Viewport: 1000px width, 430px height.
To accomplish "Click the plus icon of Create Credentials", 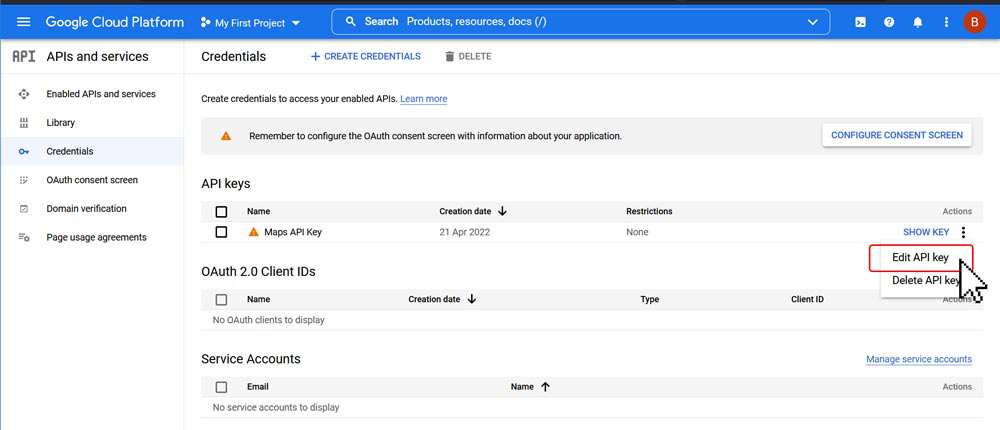I will click(314, 56).
